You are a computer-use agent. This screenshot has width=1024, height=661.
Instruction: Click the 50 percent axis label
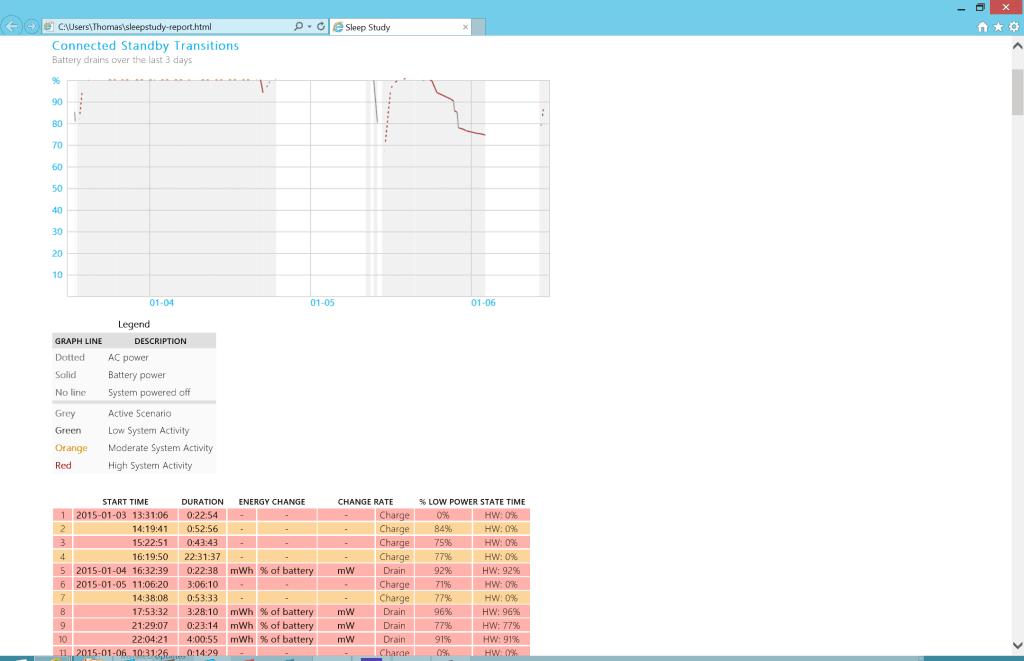coord(57,189)
